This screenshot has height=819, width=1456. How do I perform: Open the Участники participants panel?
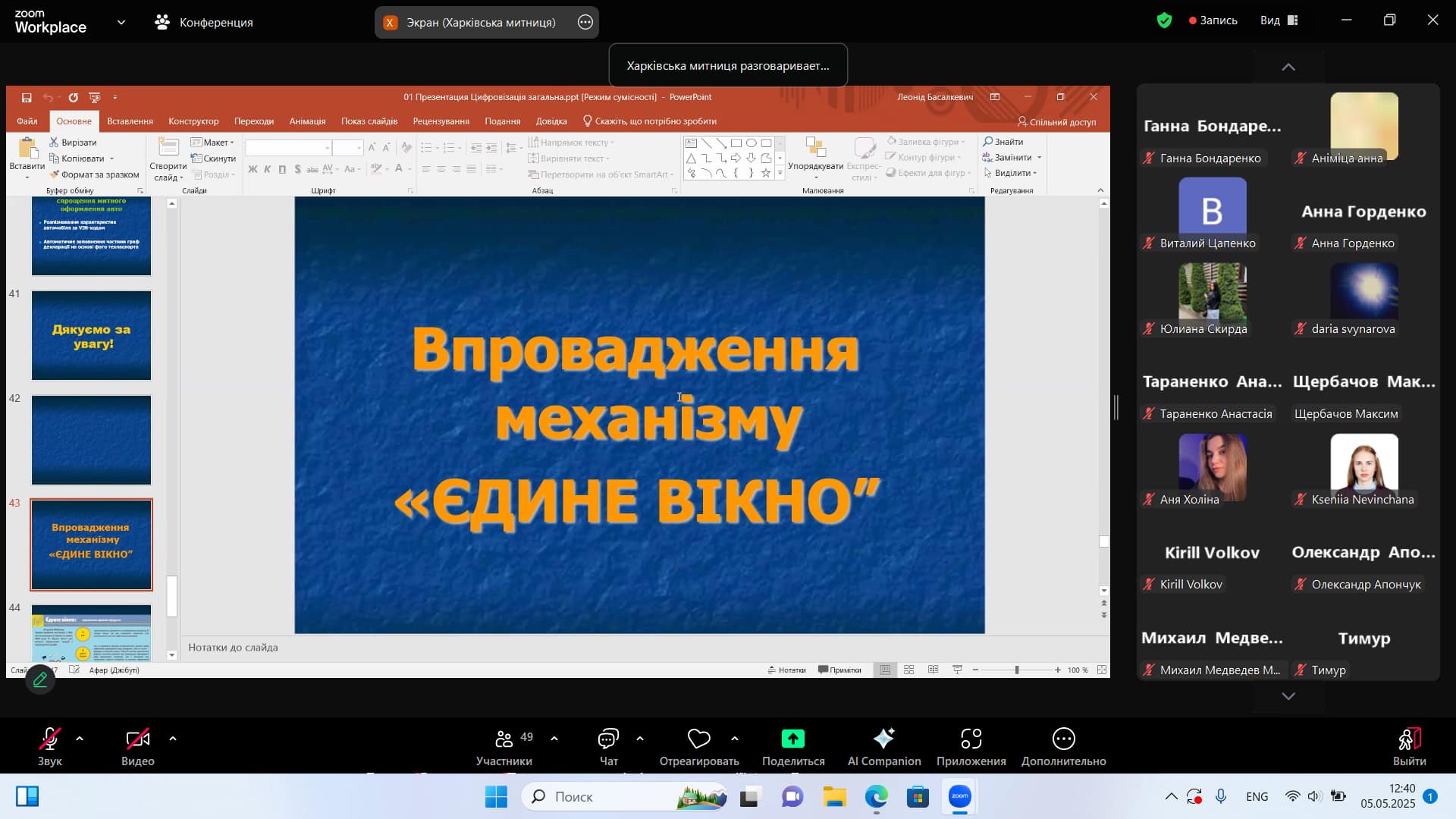(504, 747)
